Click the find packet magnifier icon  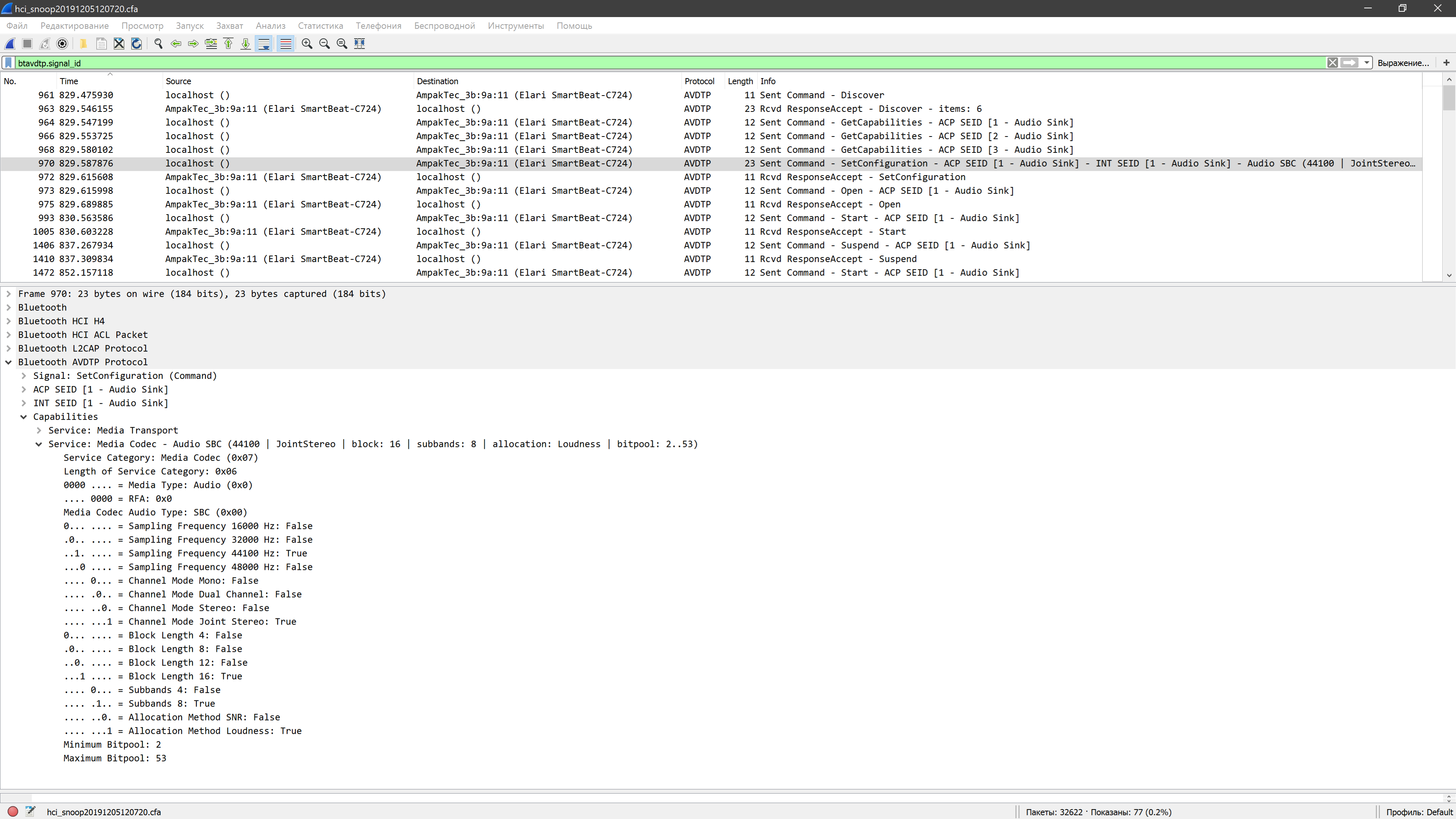[158, 44]
